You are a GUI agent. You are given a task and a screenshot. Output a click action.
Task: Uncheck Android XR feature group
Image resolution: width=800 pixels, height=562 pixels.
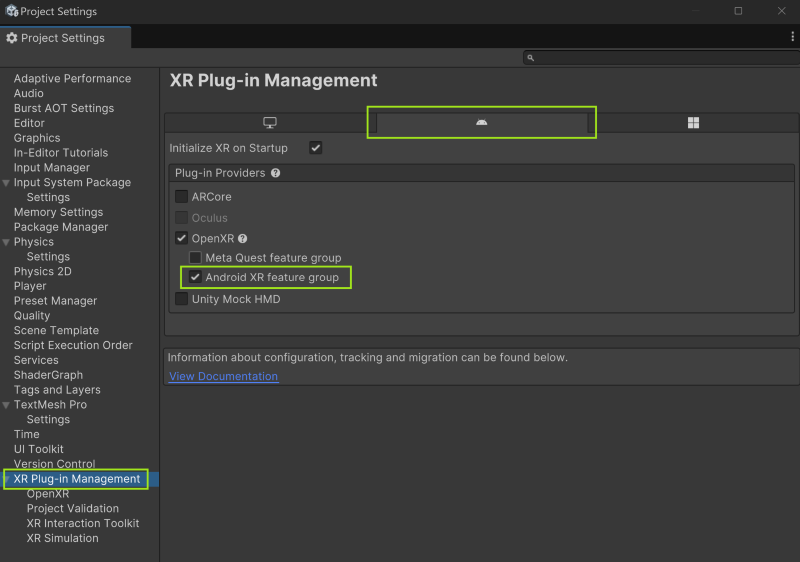pyautogui.click(x=196, y=277)
